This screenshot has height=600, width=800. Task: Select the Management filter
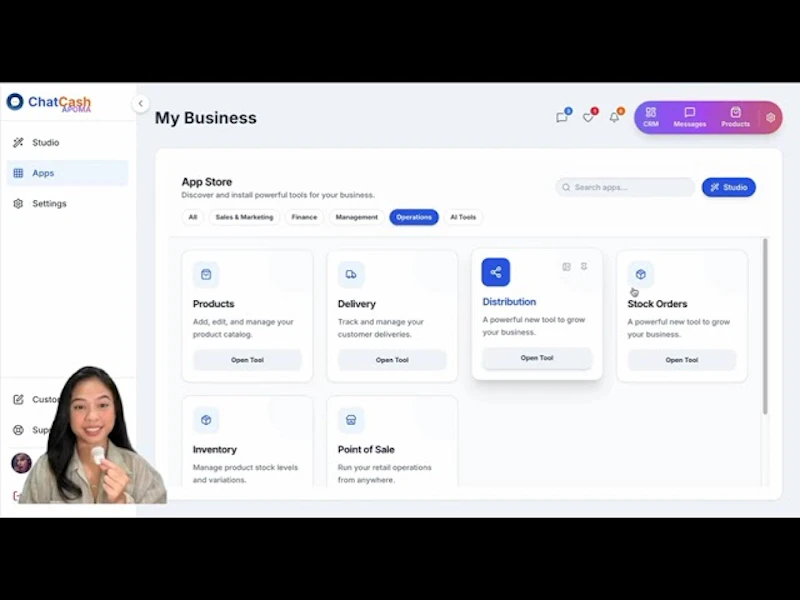point(357,217)
